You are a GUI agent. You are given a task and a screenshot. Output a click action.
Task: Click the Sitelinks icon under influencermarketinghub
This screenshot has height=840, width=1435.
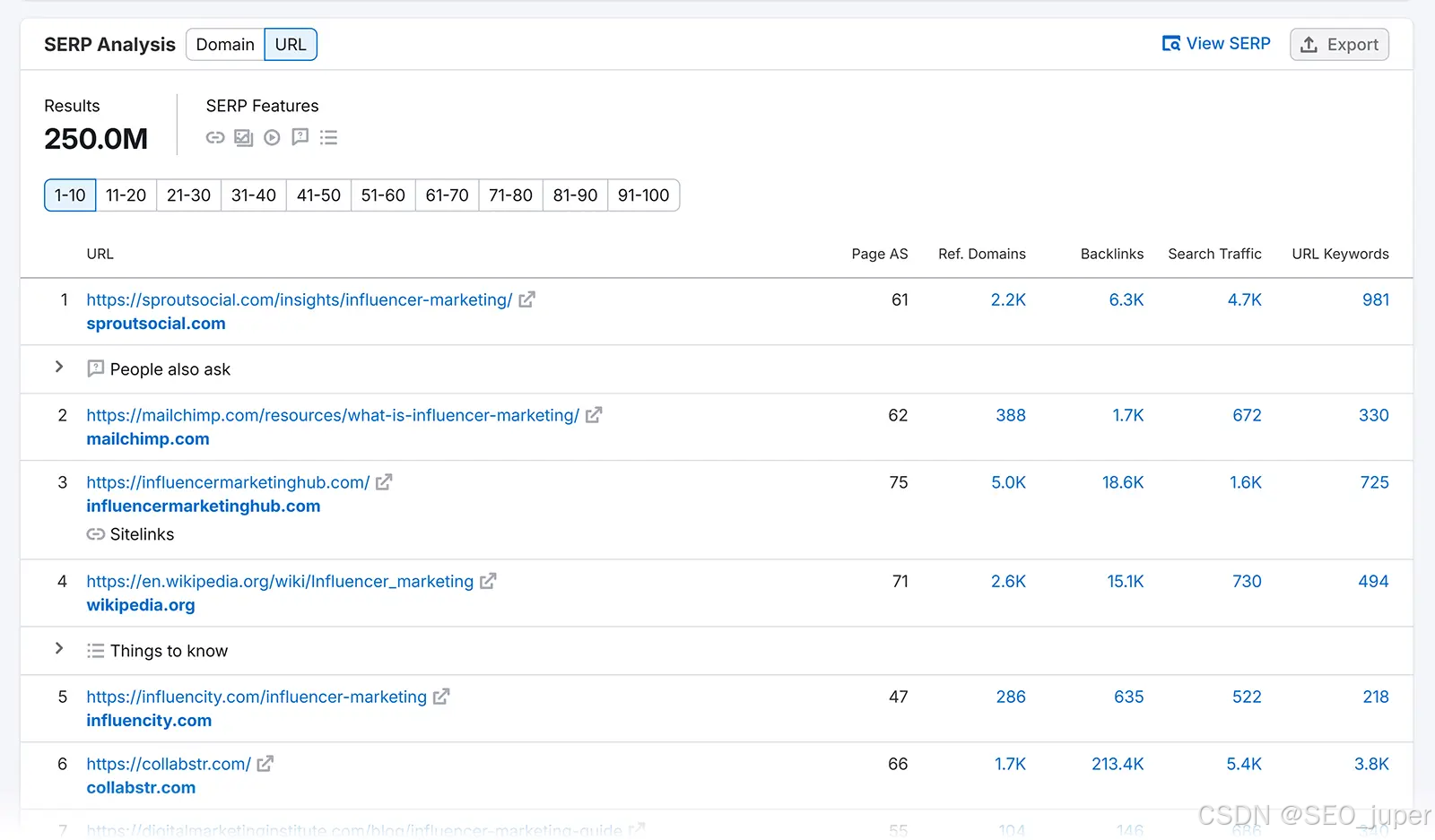point(95,534)
